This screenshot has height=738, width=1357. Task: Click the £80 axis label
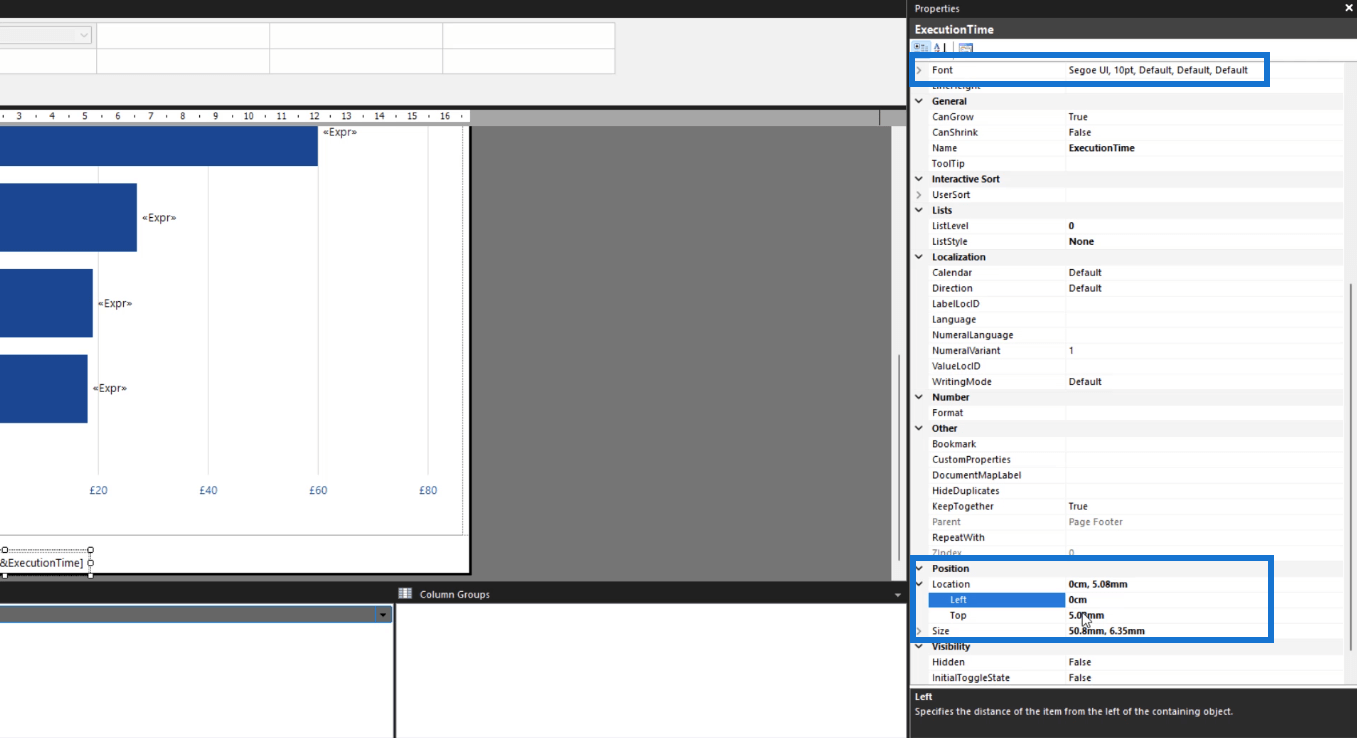(428, 490)
